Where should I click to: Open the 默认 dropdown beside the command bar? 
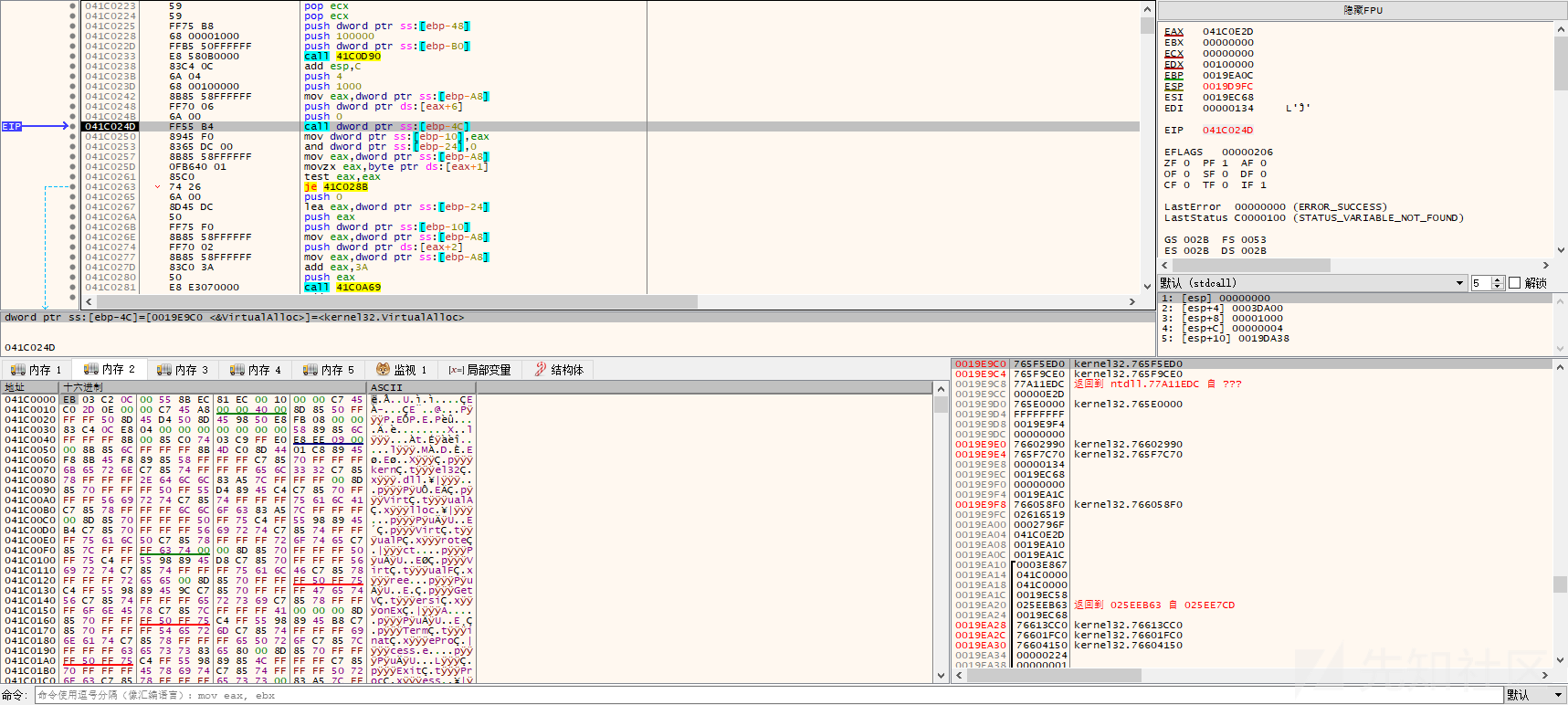click(1535, 695)
